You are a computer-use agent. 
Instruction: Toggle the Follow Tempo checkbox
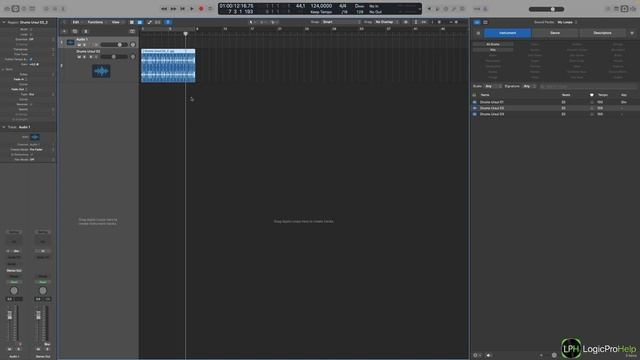pos(31,59)
